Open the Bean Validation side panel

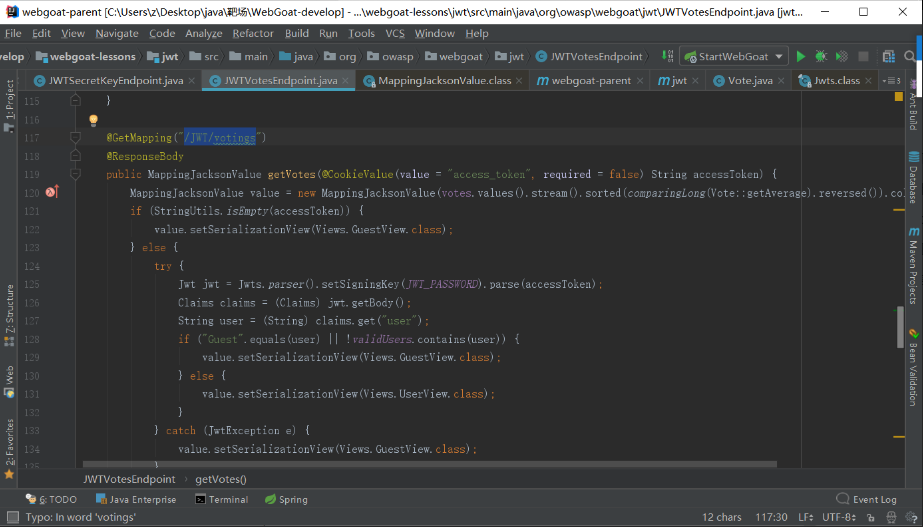[x=913, y=367]
